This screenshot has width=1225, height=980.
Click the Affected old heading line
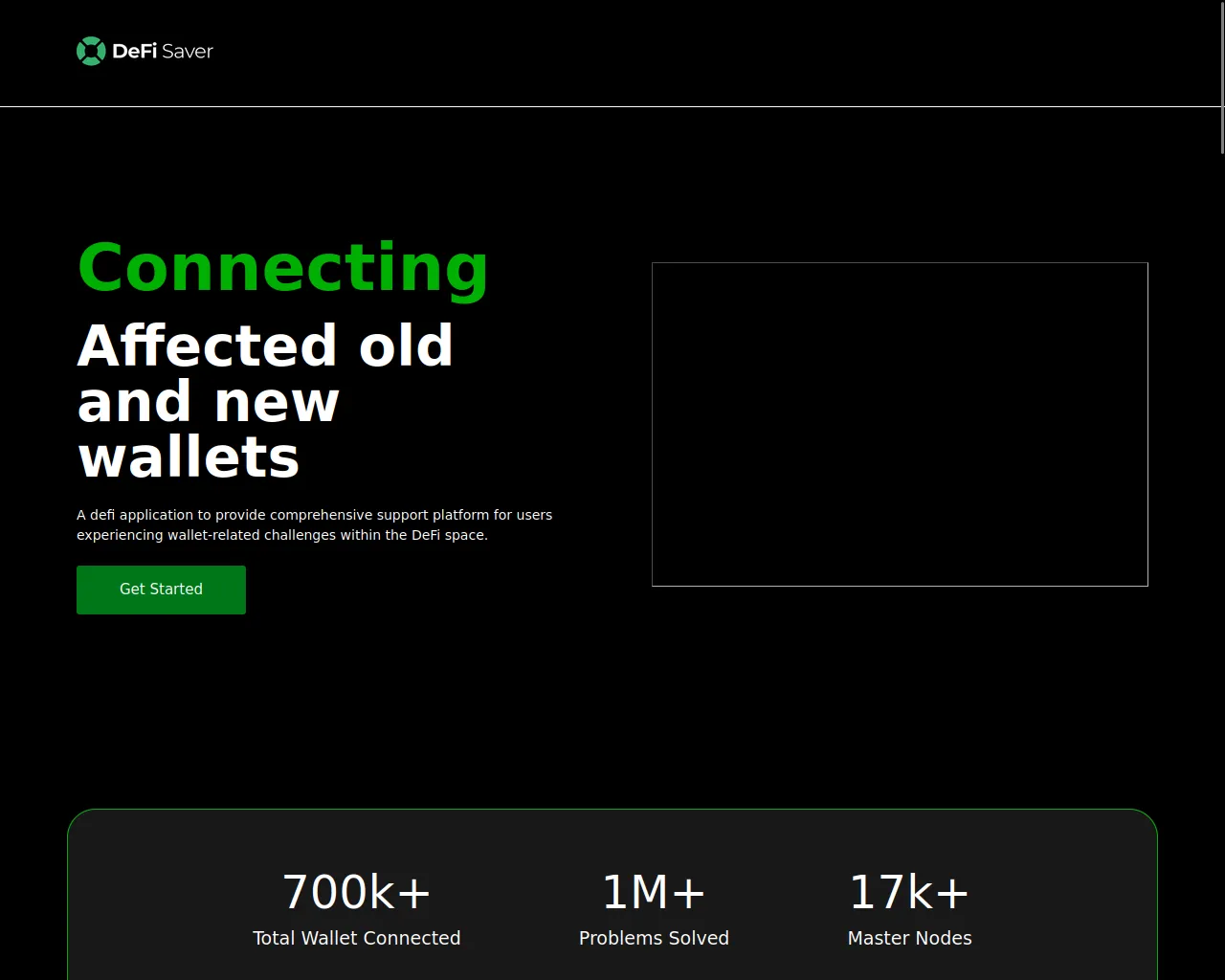265,345
